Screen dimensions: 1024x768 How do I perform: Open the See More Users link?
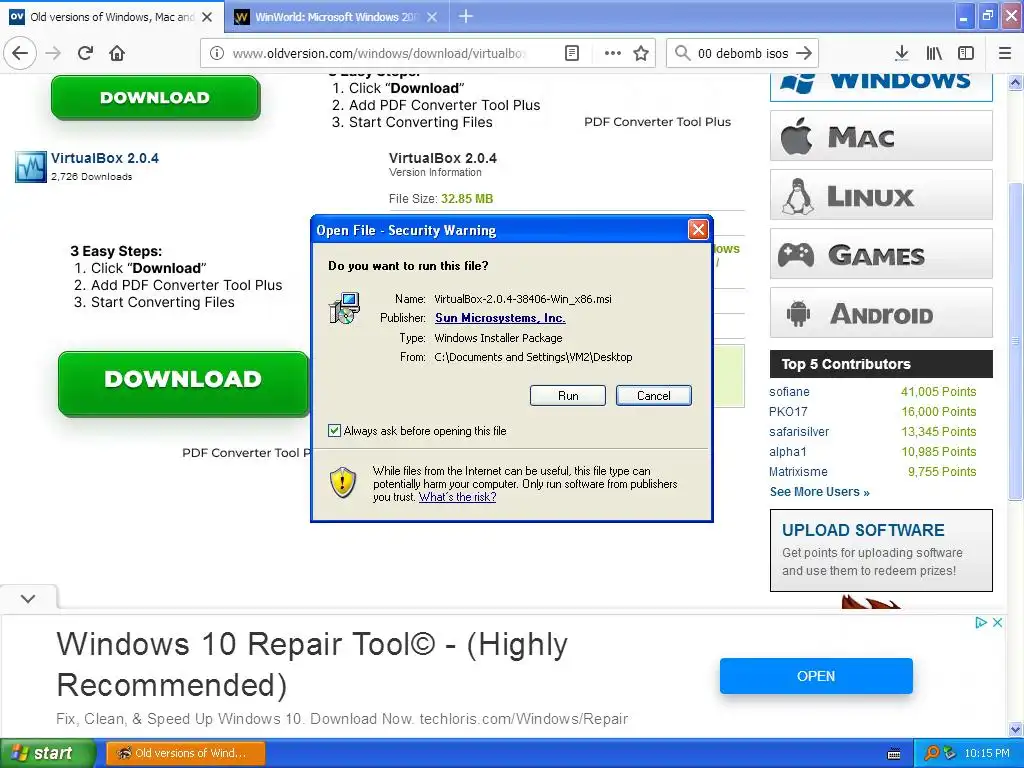(820, 492)
